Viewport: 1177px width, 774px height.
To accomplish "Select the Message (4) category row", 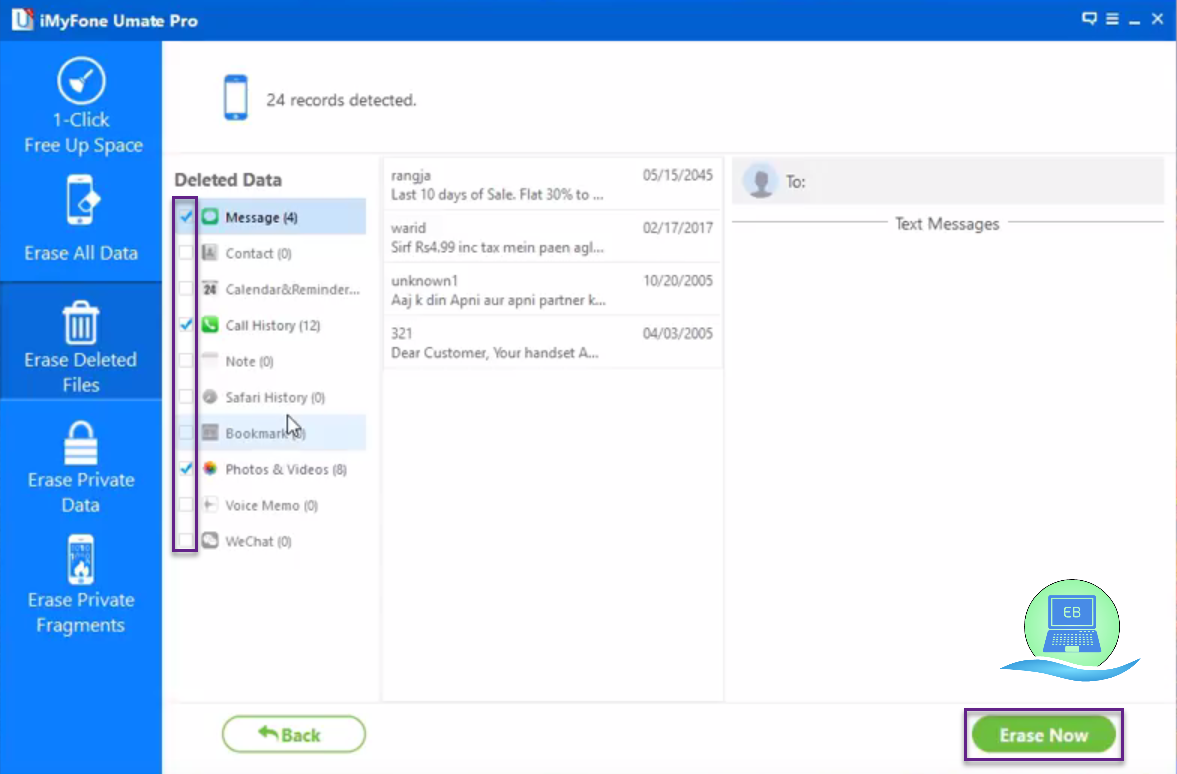I will click(271, 217).
